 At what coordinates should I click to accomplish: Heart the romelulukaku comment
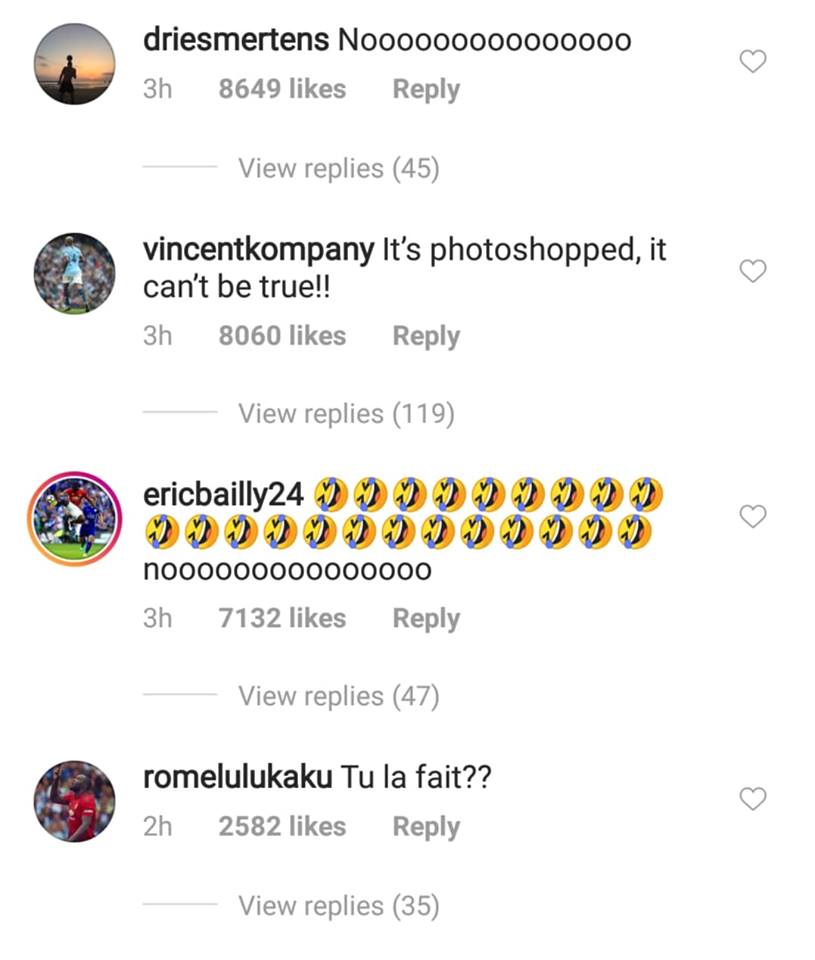coord(752,799)
